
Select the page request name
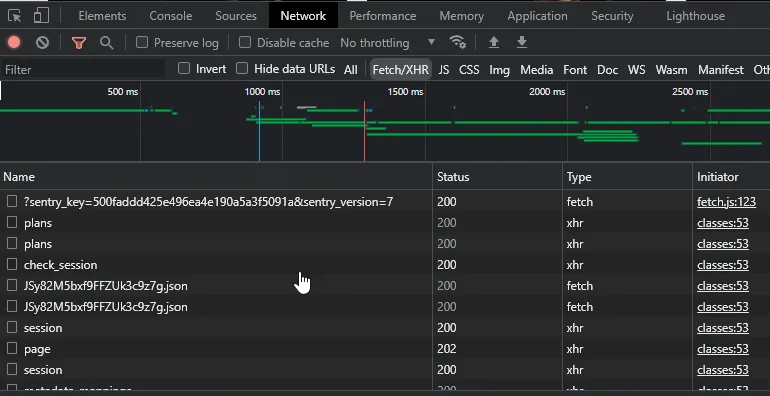[x=37, y=349]
